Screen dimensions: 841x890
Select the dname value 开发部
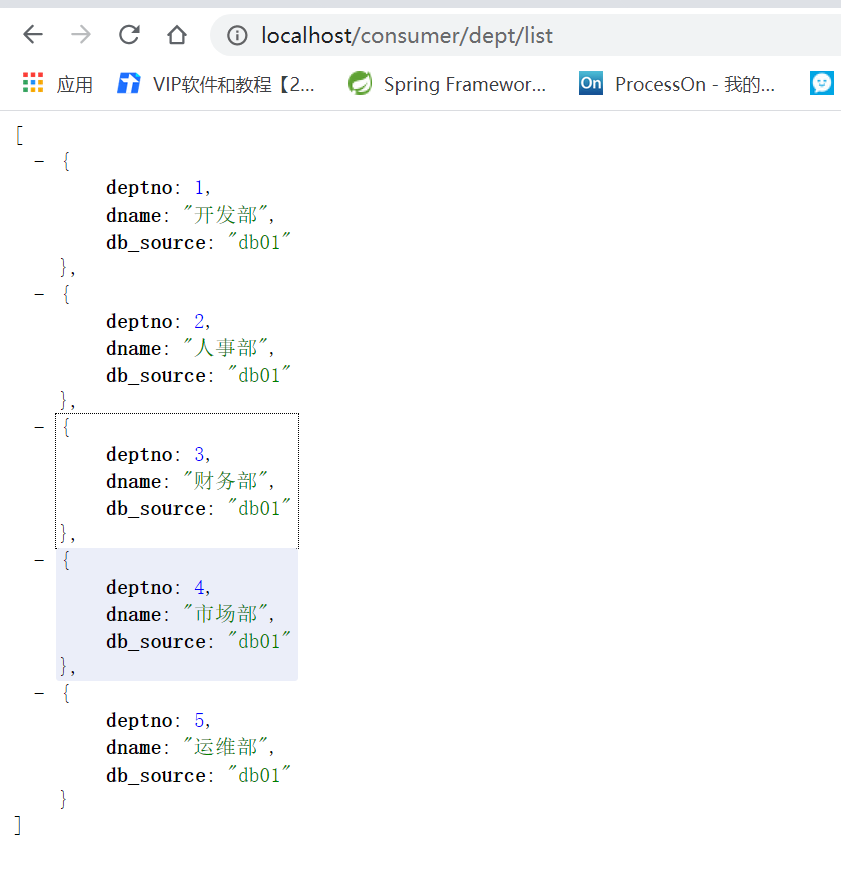(225, 215)
